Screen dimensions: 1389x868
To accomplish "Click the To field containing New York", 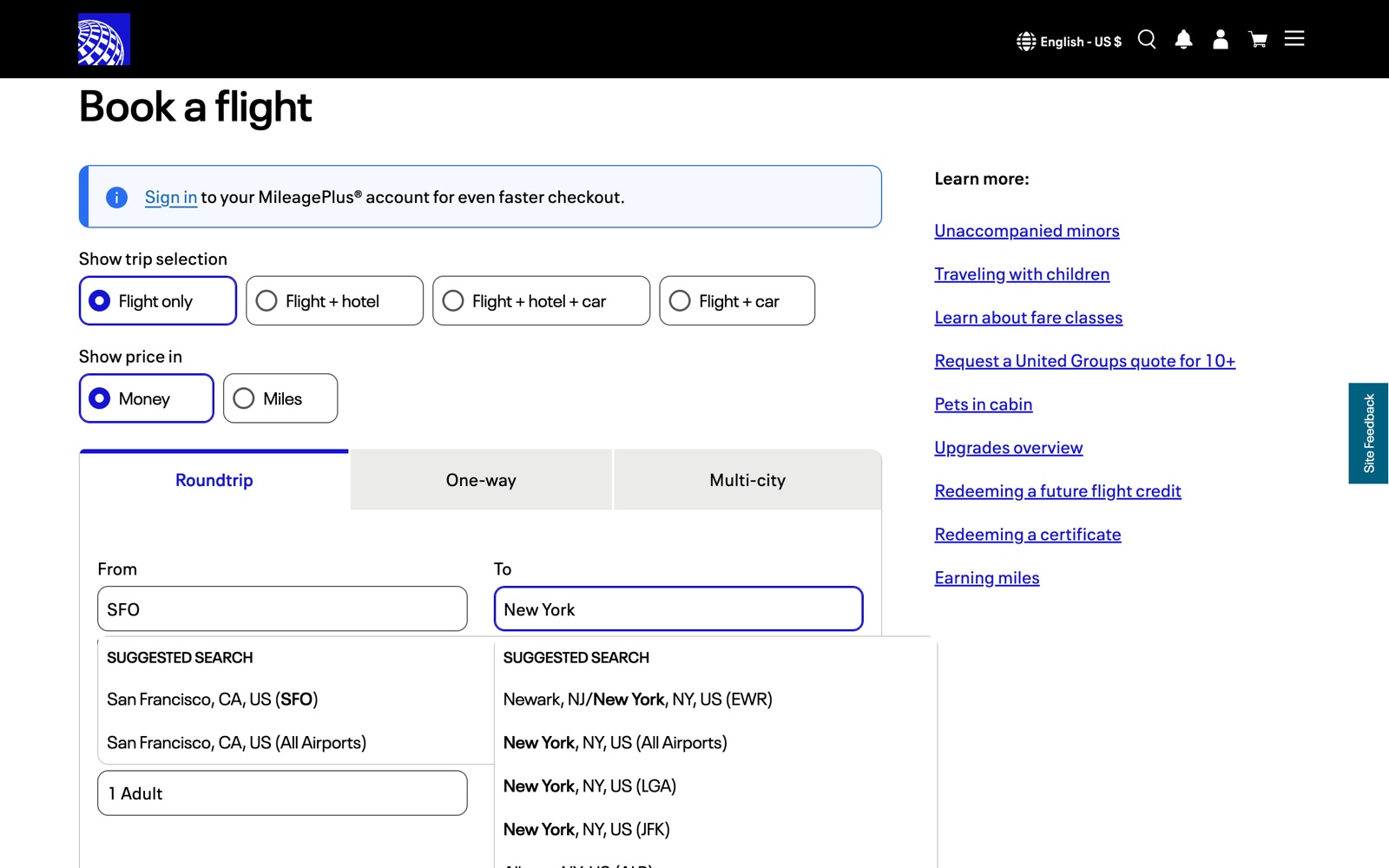I will point(678,609).
